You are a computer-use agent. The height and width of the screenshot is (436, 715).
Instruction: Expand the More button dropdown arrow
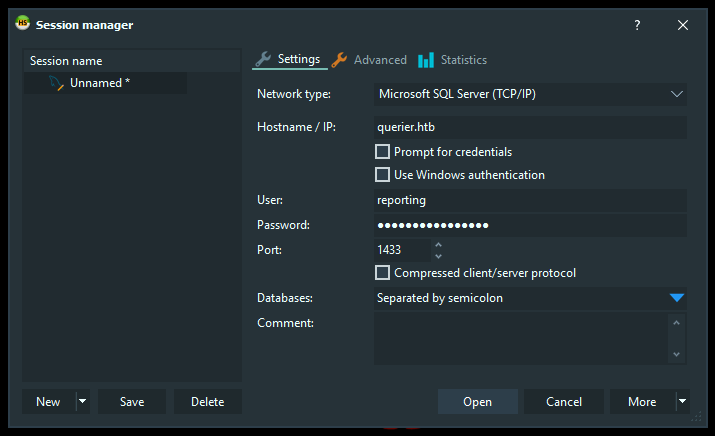pyautogui.click(x=682, y=402)
